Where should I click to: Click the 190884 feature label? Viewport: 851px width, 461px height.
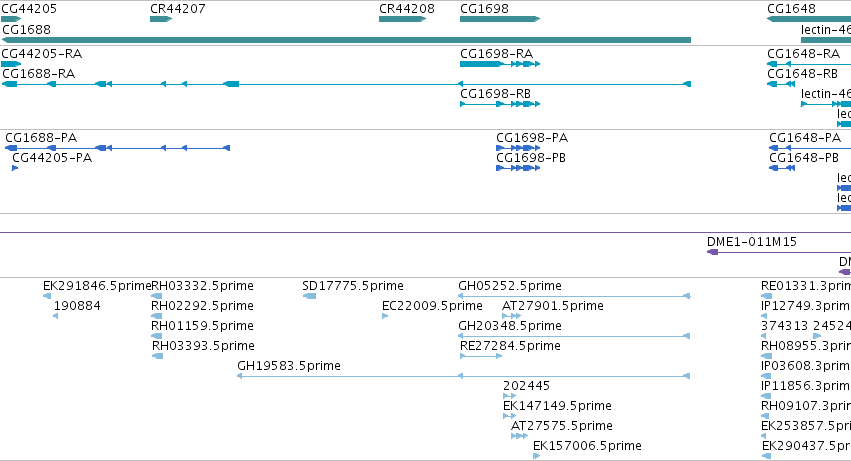(77, 306)
